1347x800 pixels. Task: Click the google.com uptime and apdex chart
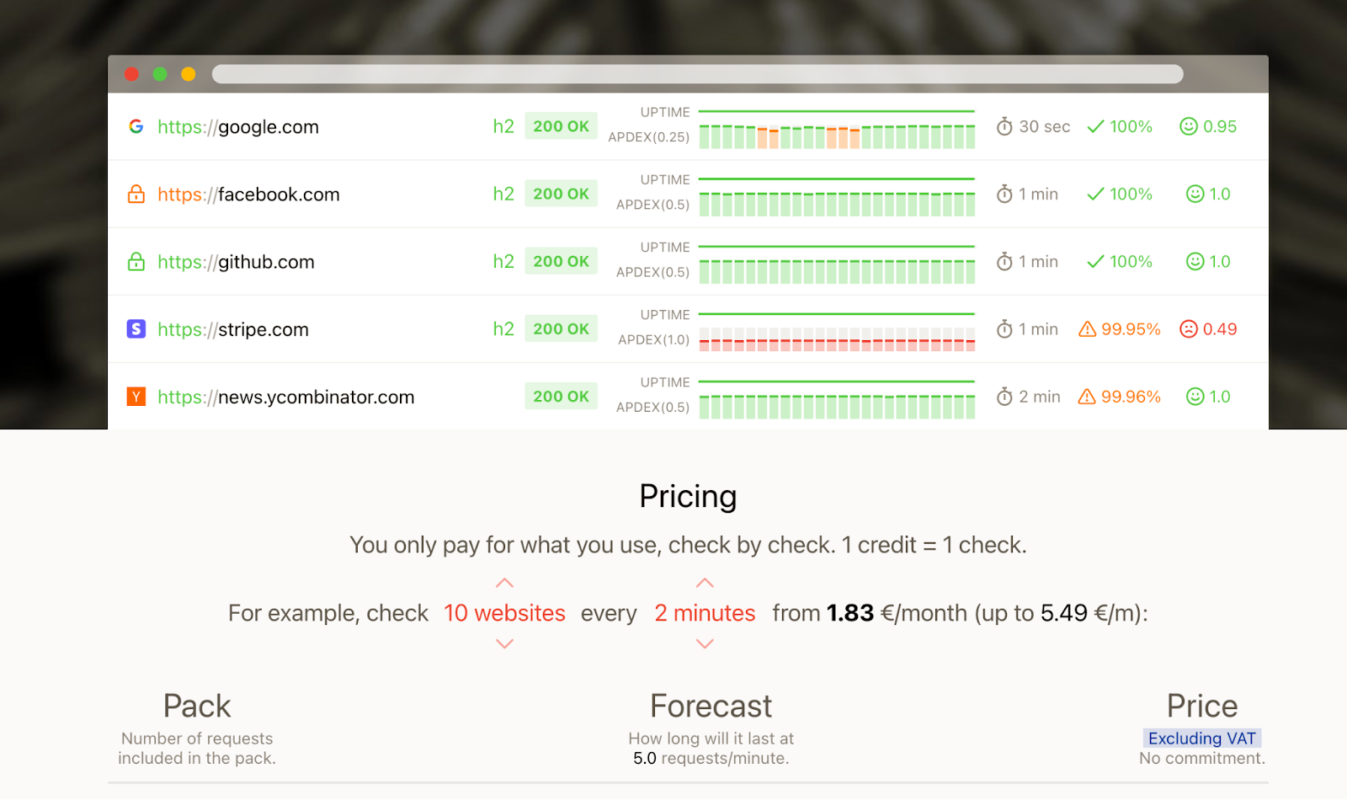click(x=837, y=128)
